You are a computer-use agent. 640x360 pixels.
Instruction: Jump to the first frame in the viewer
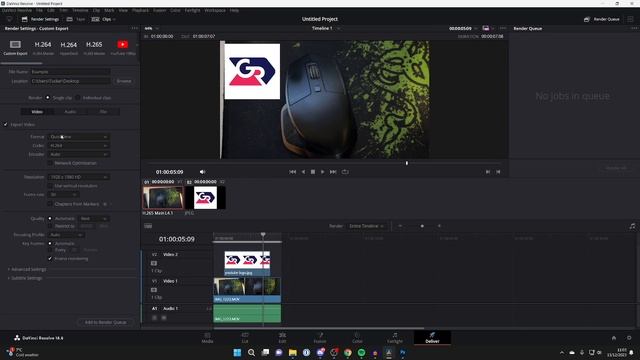click(x=293, y=172)
